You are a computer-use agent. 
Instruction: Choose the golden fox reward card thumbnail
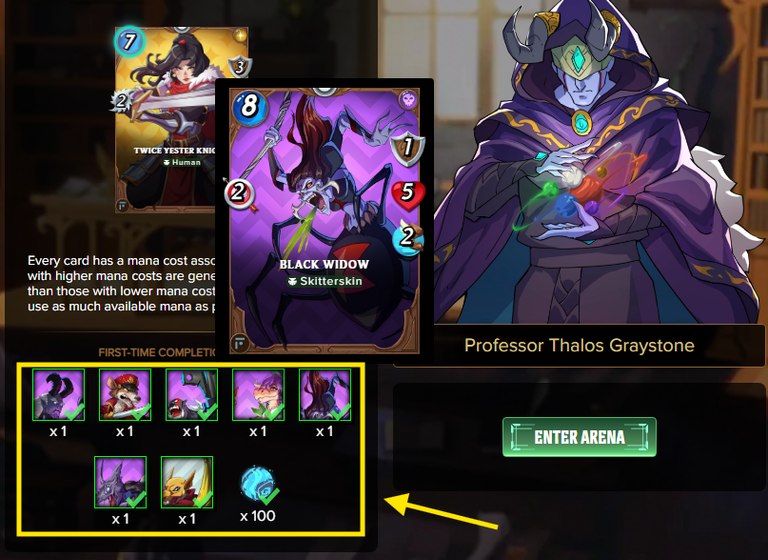(187, 482)
